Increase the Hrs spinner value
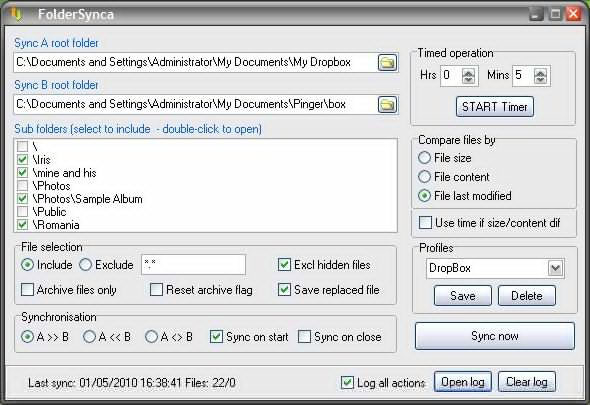 (x=468, y=72)
